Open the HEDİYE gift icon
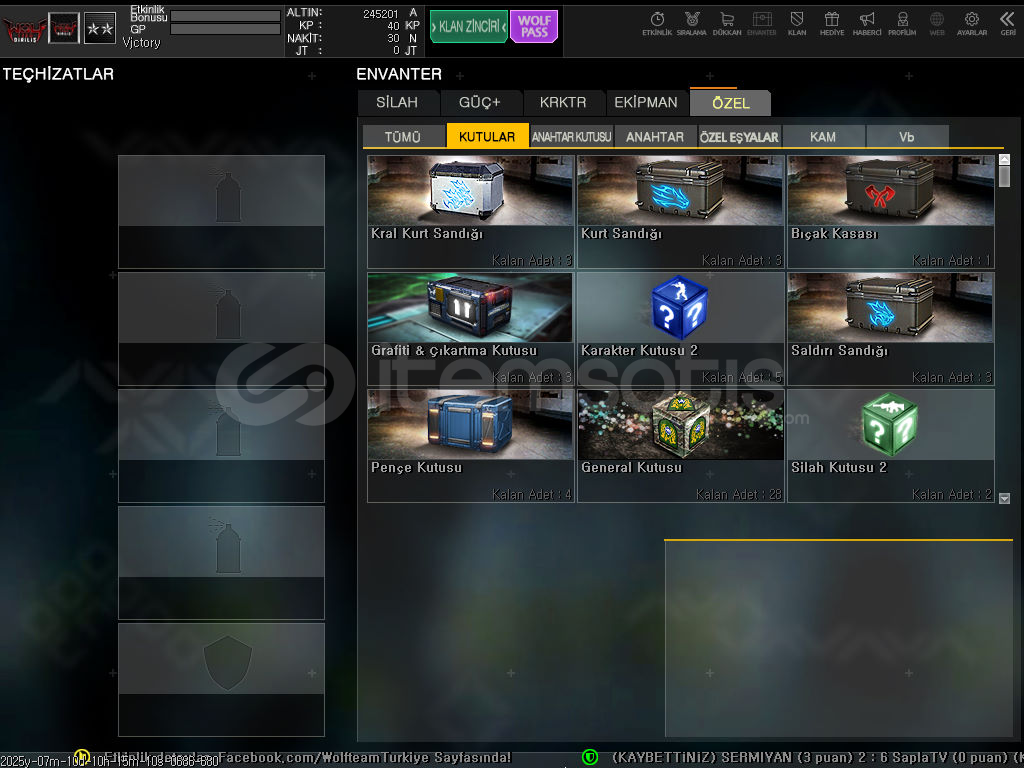 tap(832, 24)
